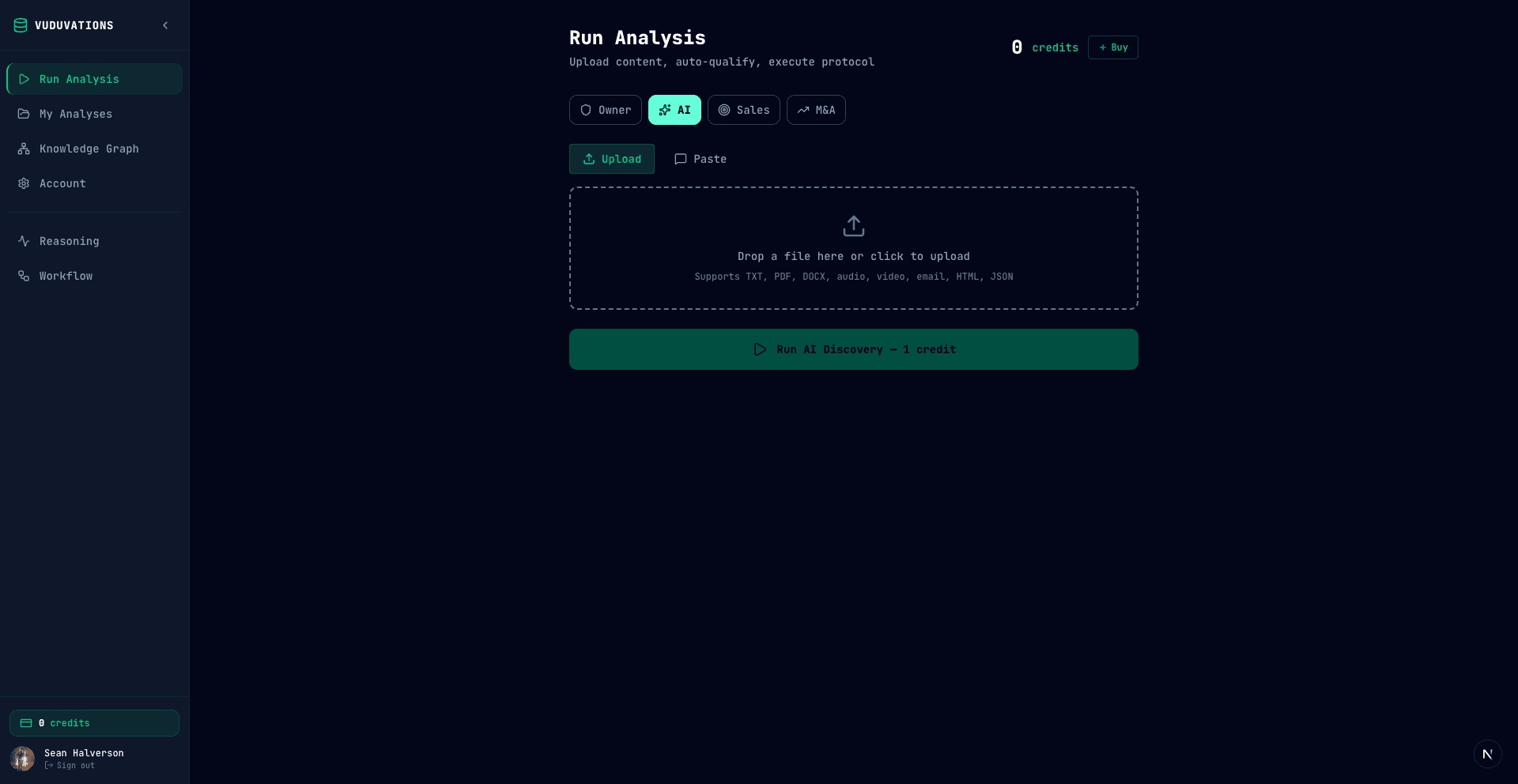Click the credit card icon in credits badge
Viewport: 1518px width, 784px height.
pyautogui.click(x=26, y=723)
